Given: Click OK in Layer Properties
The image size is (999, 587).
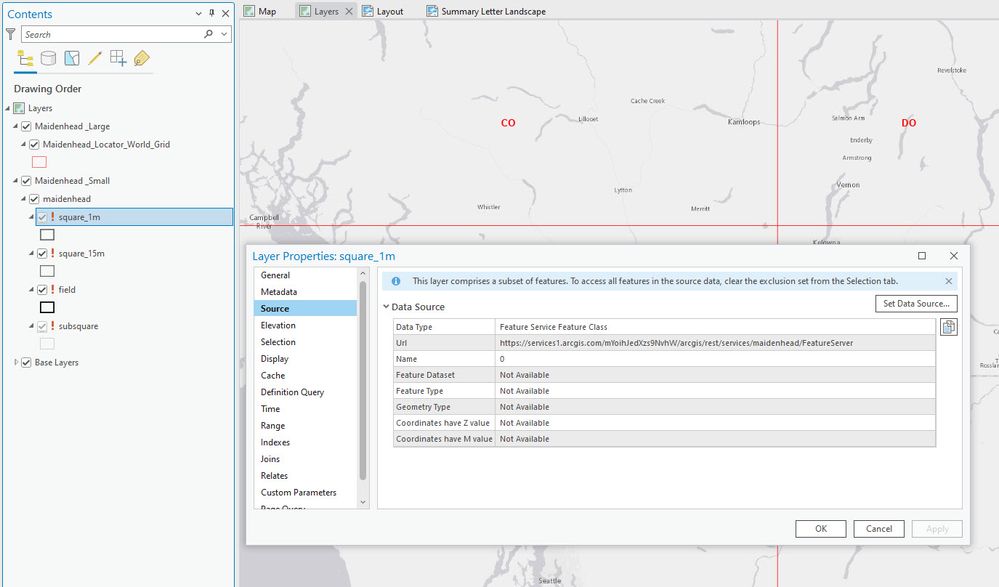Looking at the screenshot, I should pos(821,529).
